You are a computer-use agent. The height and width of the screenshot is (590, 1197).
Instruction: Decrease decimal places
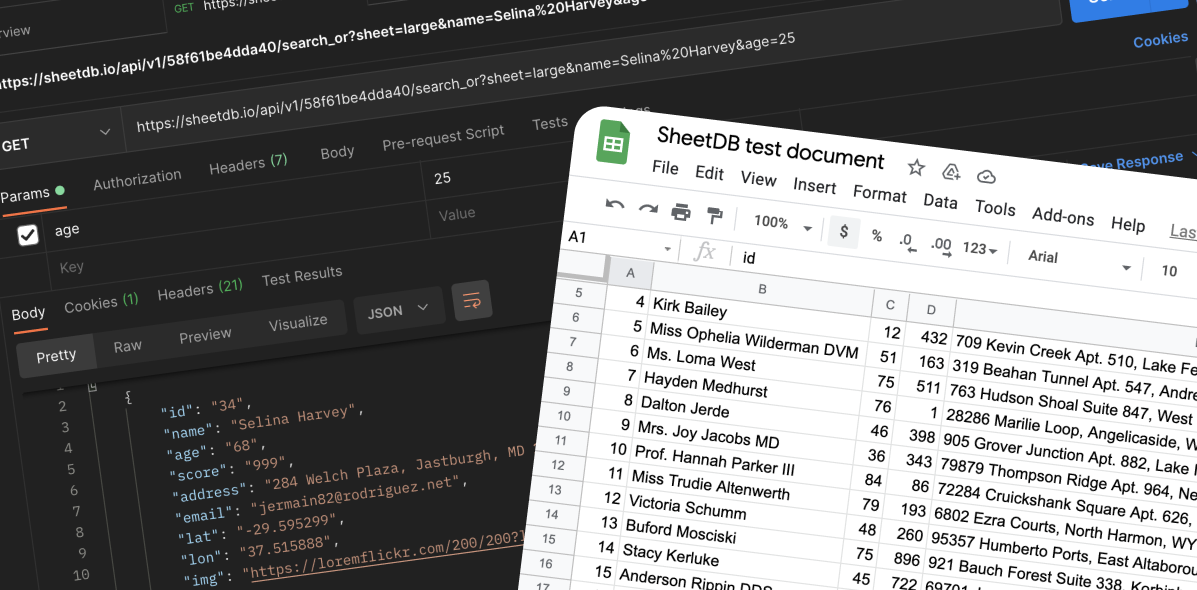coord(907,241)
